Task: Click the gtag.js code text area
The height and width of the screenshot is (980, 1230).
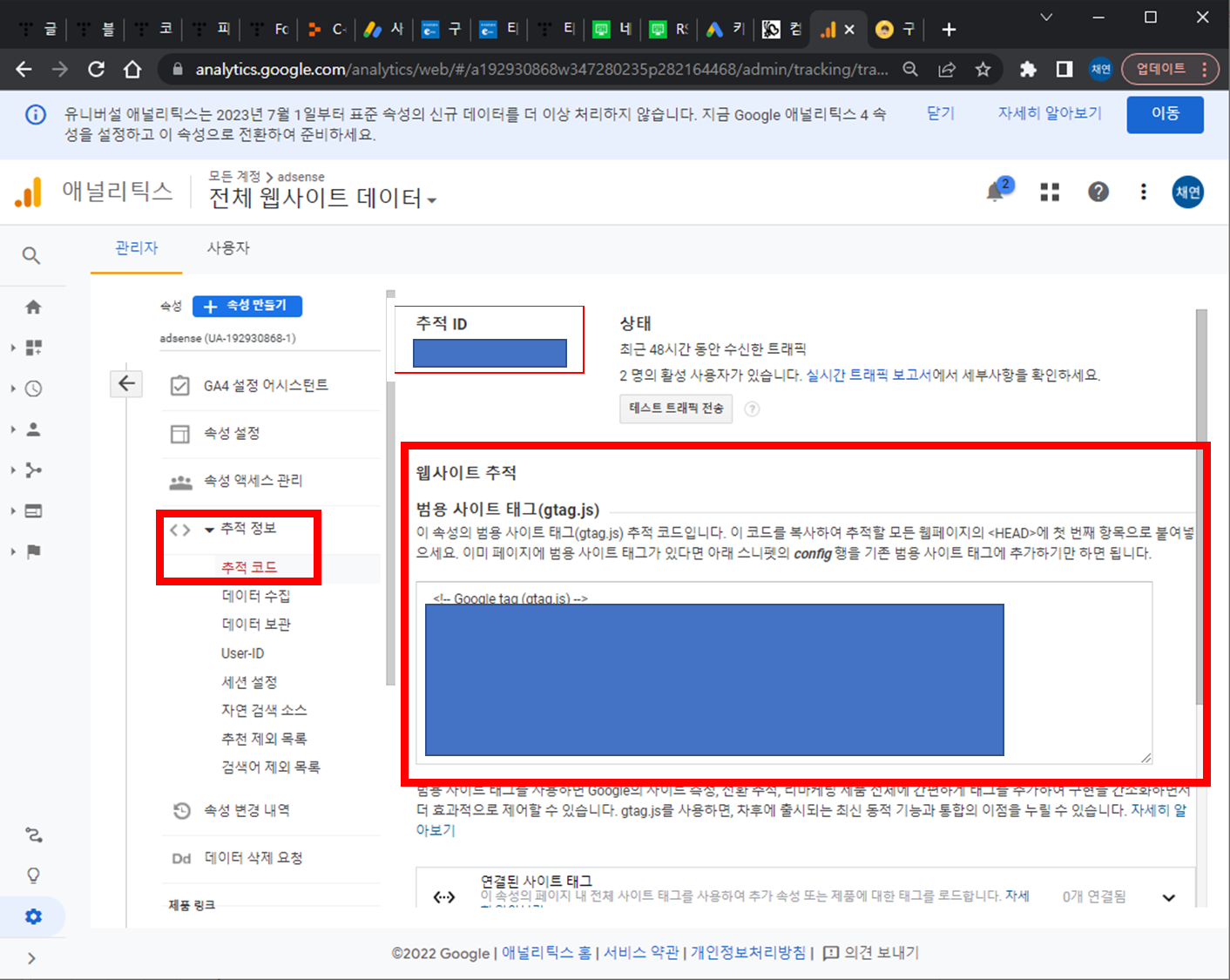Action: pyautogui.click(x=784, y=672)
